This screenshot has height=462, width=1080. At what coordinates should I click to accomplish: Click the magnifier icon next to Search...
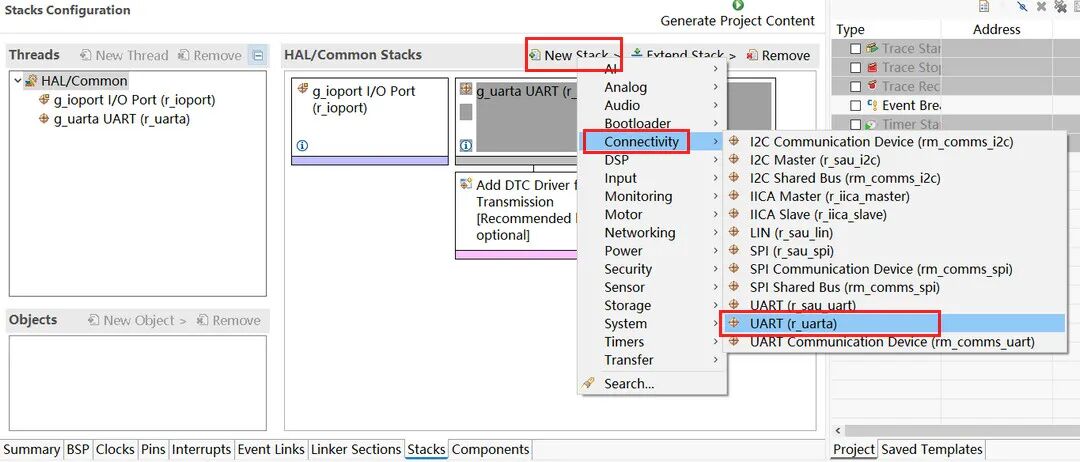588,384
